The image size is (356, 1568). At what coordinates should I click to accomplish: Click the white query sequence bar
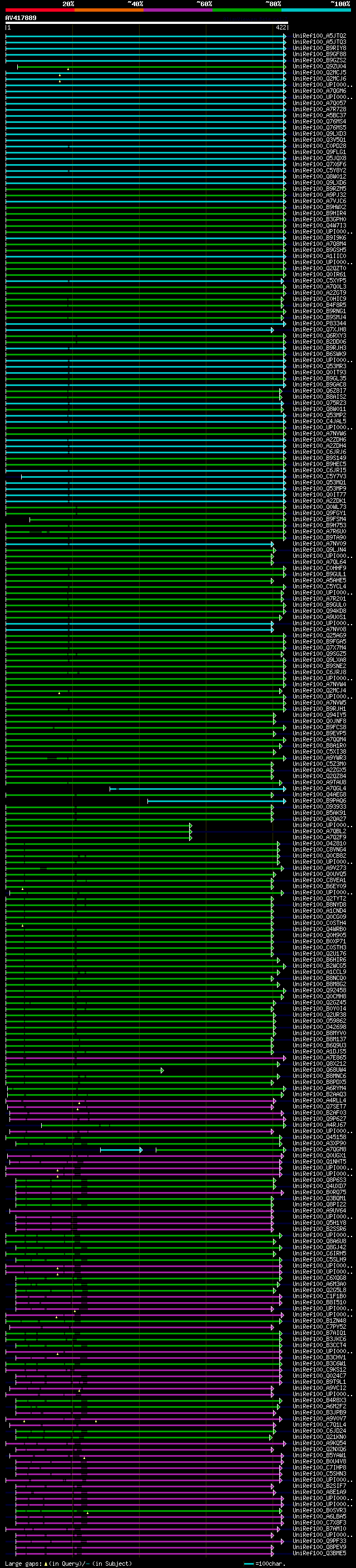[147, 23]
